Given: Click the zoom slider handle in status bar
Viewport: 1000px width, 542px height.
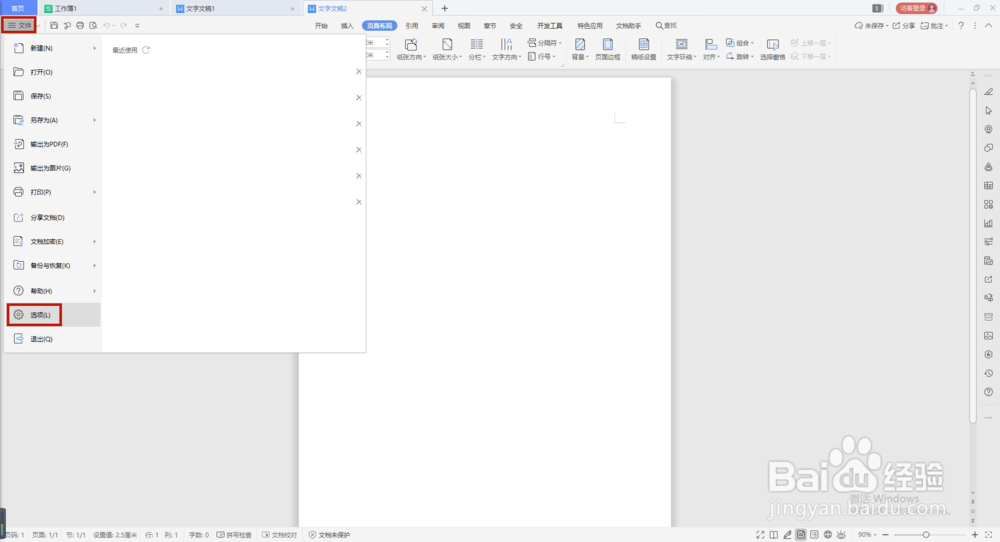Looking at the screenshot, I should coord(926,534).
